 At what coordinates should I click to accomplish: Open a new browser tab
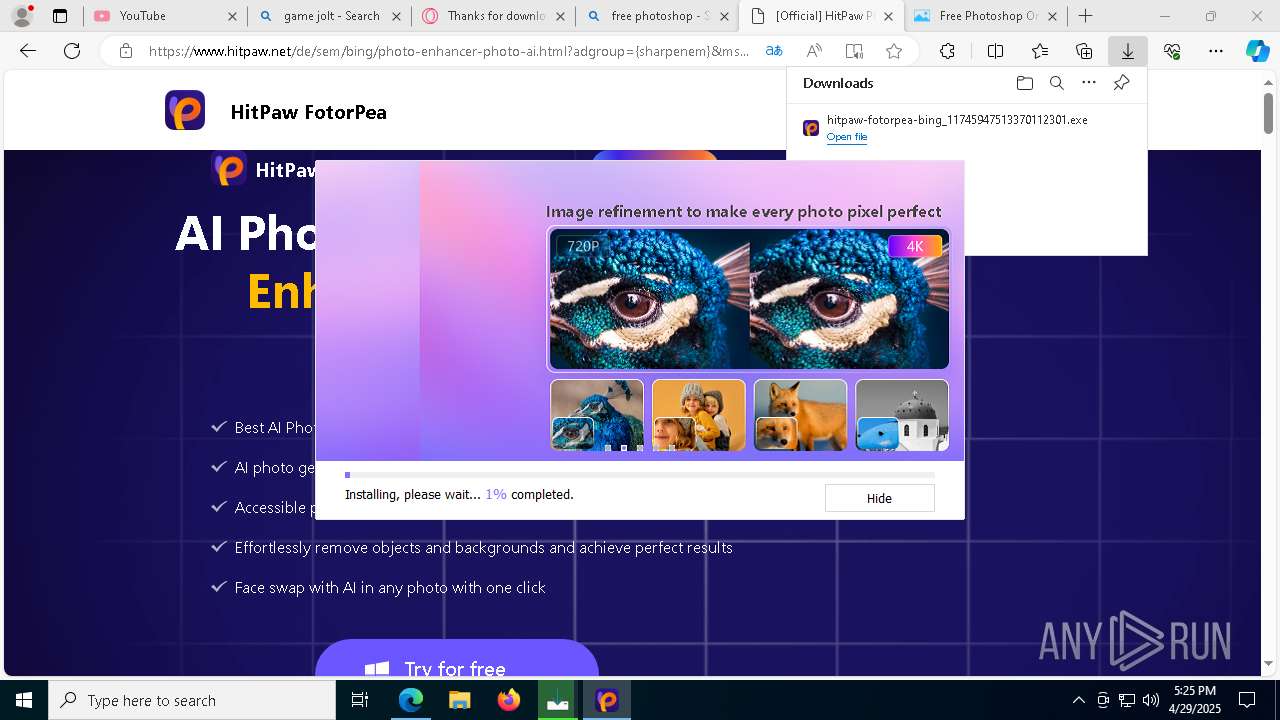point(1085,16)
